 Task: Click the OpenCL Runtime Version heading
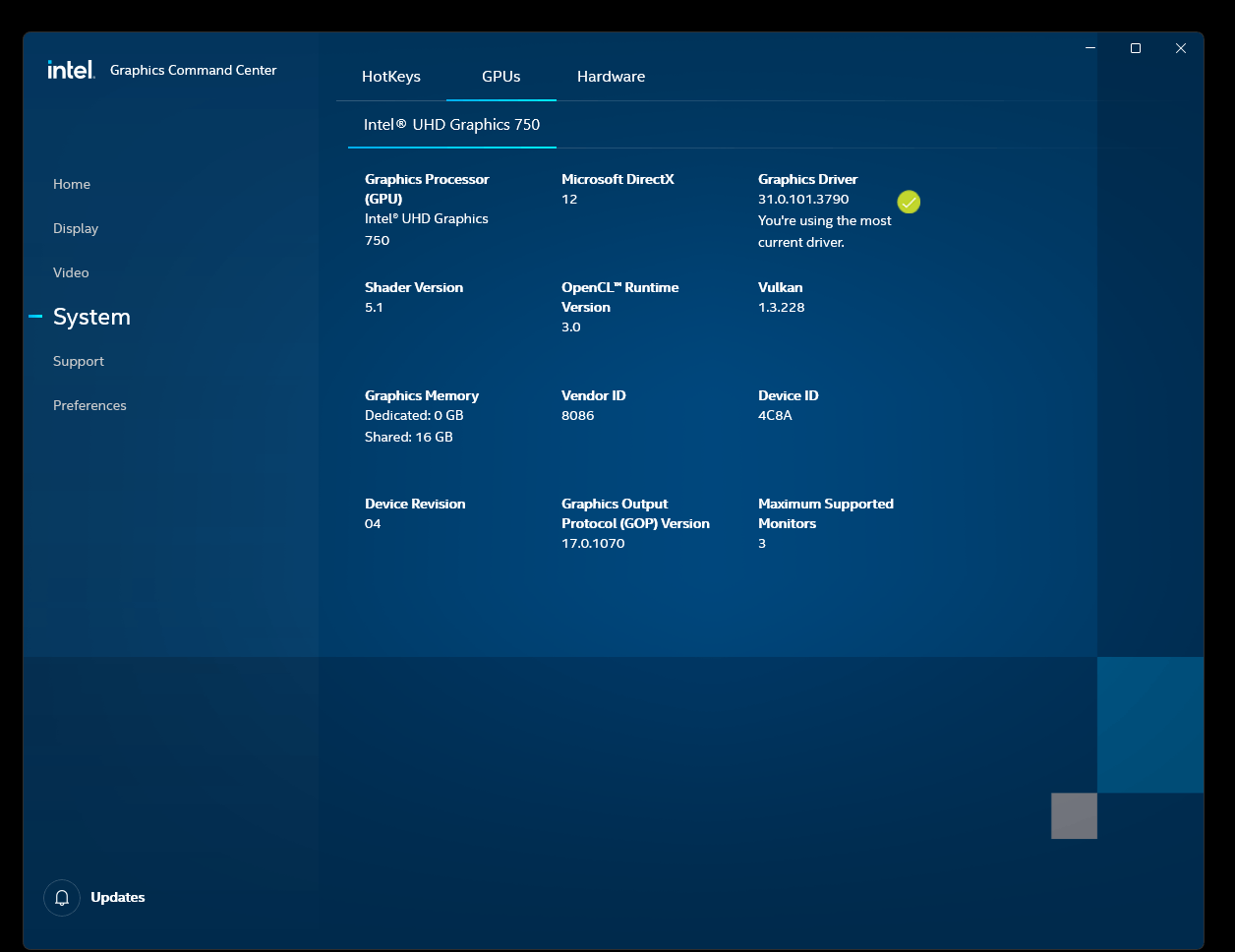tap(620, 297)
